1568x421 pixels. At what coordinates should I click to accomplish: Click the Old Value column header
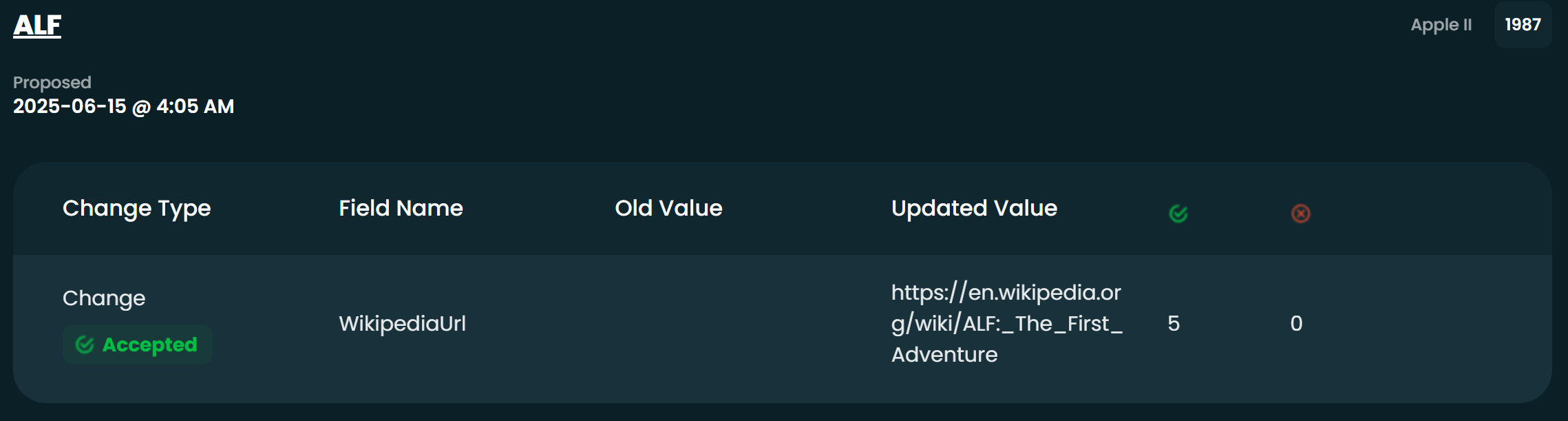click(668, 208)
